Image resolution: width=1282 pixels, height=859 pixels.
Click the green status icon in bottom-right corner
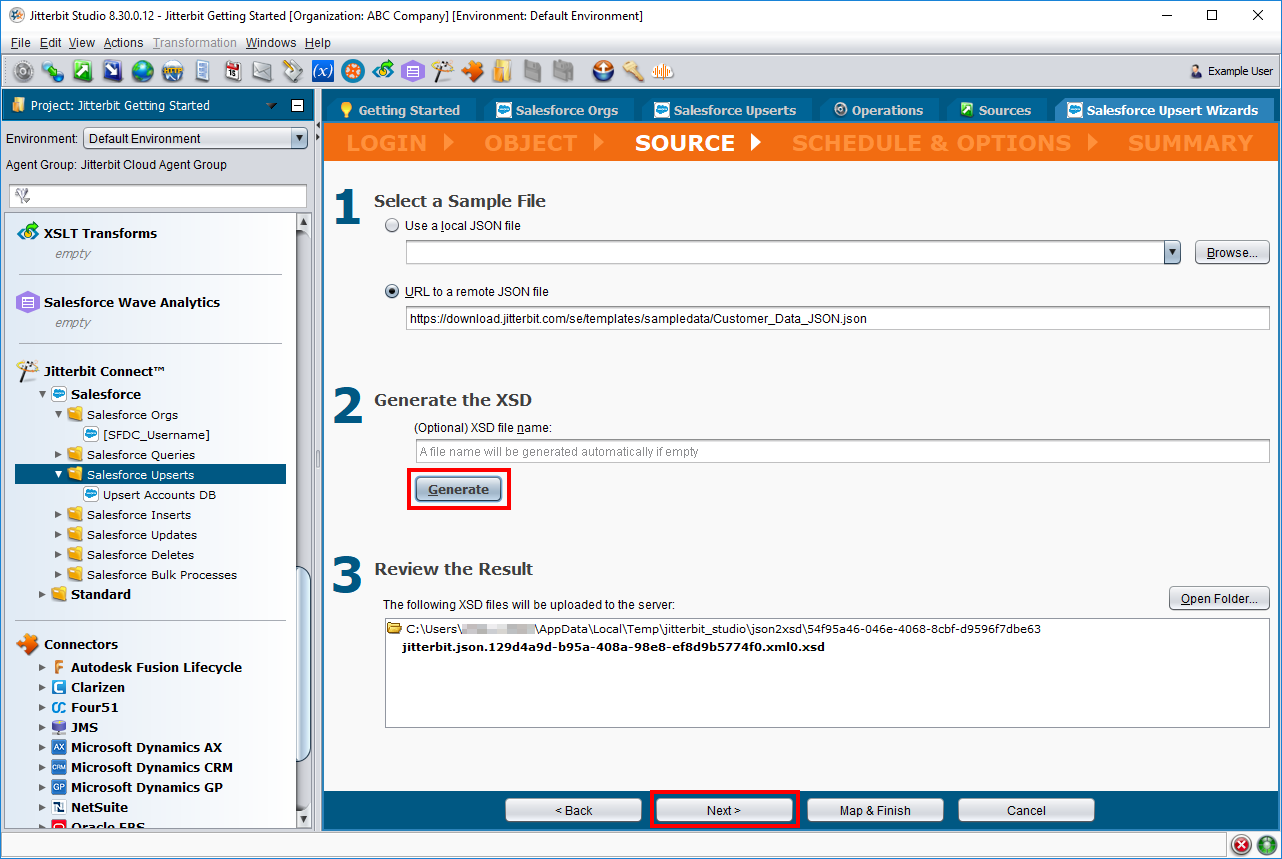pyautogui.click(x=1266, y=845)
